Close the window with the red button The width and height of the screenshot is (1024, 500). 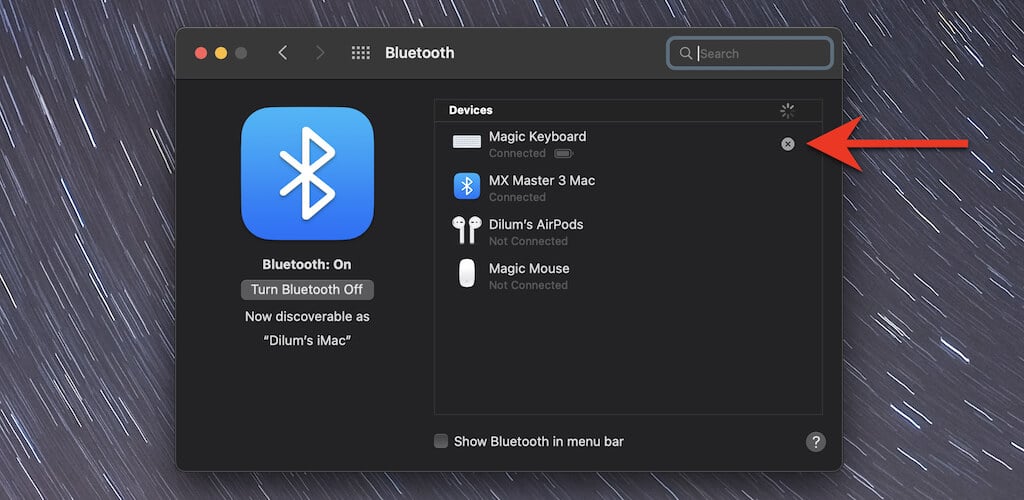[201, 54]
